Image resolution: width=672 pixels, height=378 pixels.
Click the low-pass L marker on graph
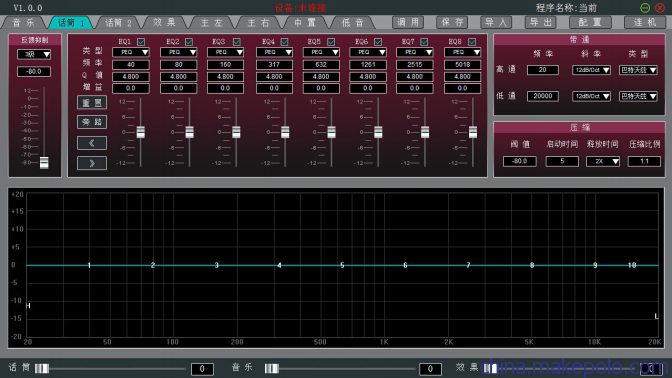tap(656, 316)
